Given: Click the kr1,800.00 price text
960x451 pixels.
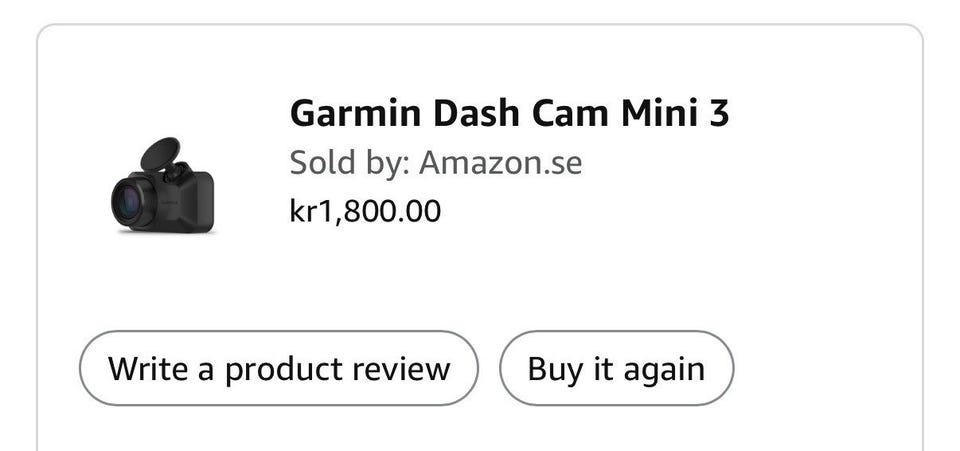Looking at the screenshot, I should (364, 211).
